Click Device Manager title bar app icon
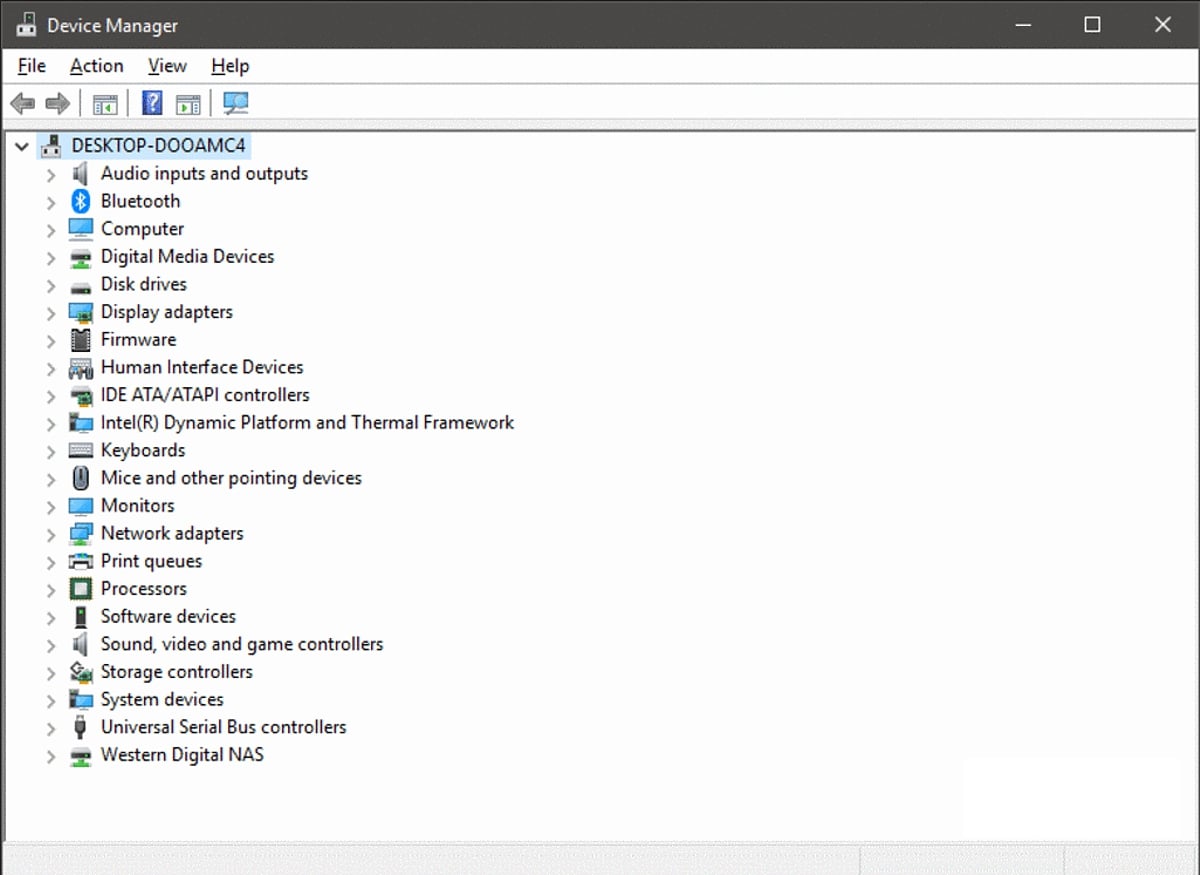1200x875 pixels. (27, 25)
